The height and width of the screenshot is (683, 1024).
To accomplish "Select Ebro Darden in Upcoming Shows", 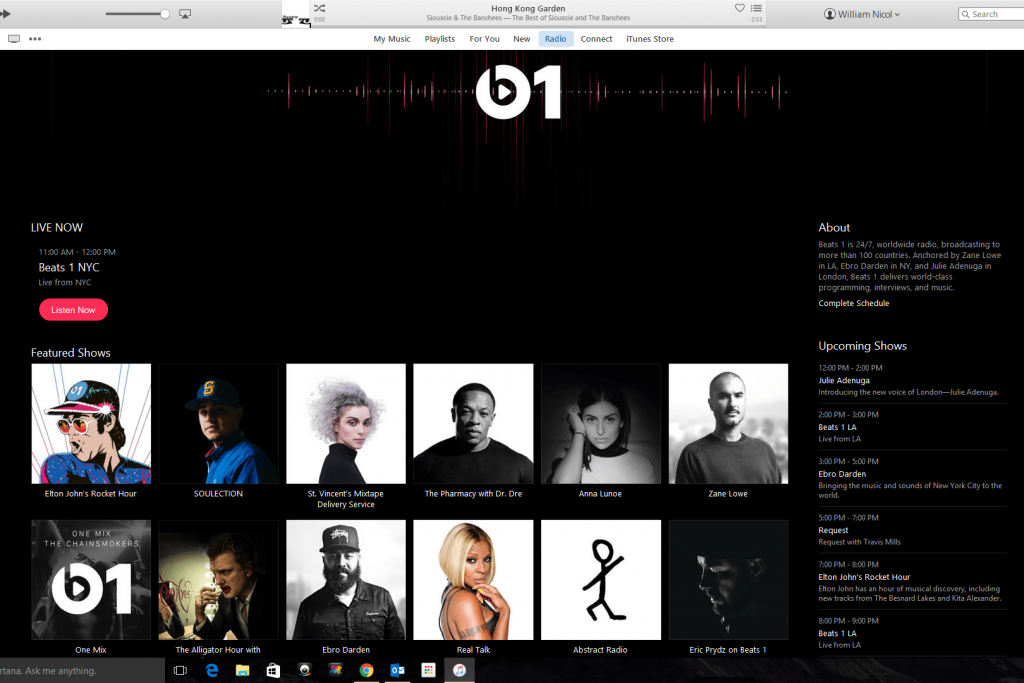I will point(842,474).
